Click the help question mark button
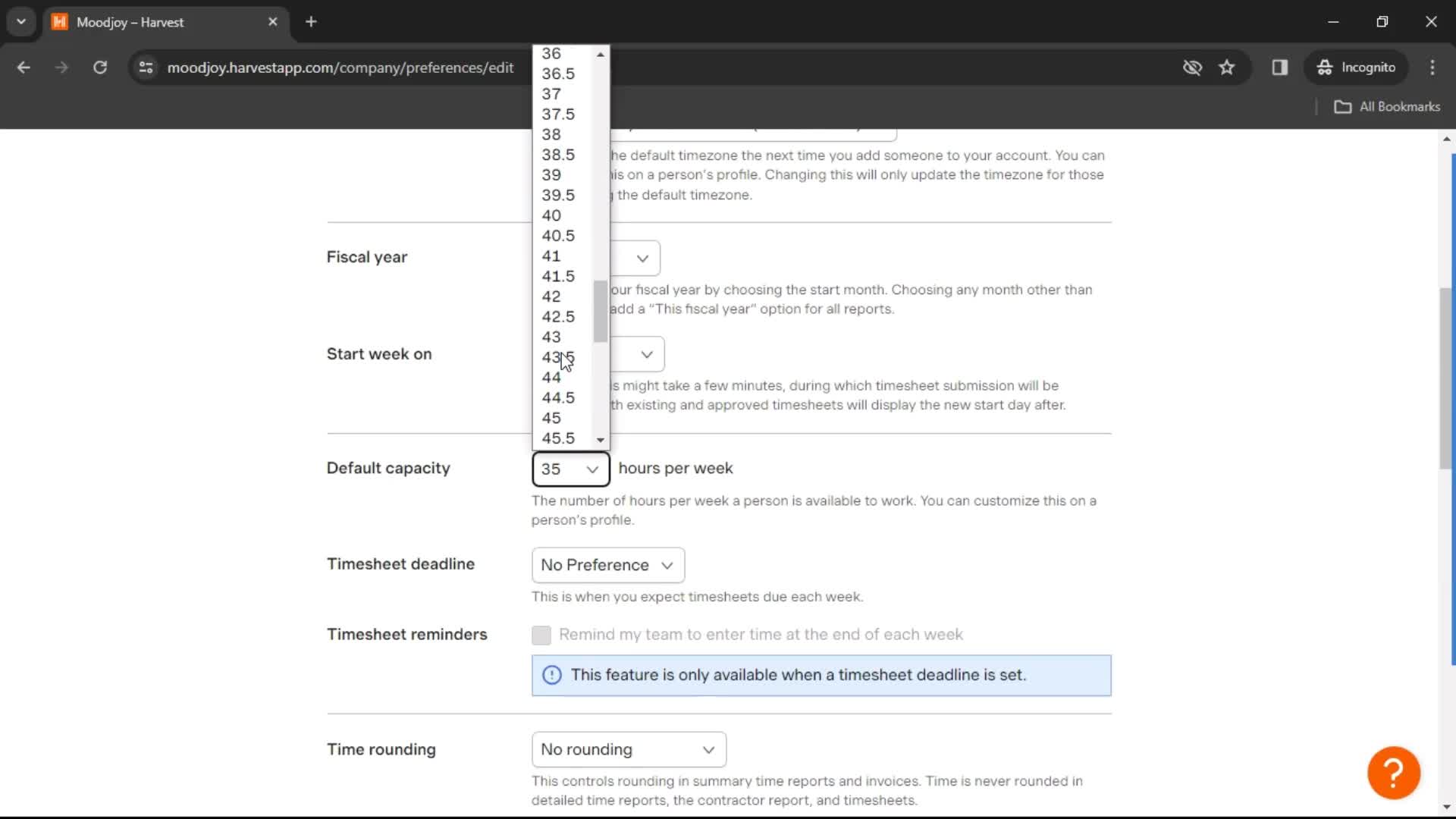The width and height of the screenshot is (1456, 819). (x=1397, y=772)
